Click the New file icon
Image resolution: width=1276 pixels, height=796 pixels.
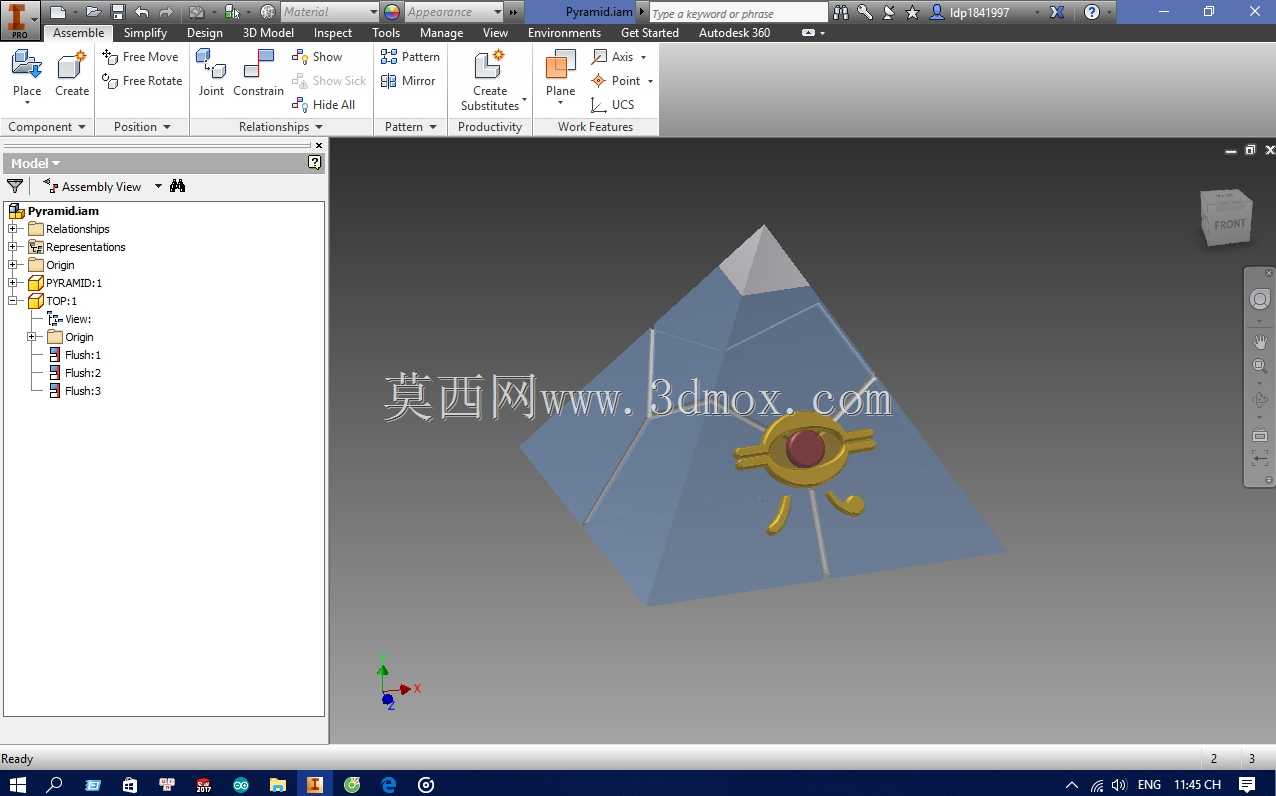pos(58,12)
